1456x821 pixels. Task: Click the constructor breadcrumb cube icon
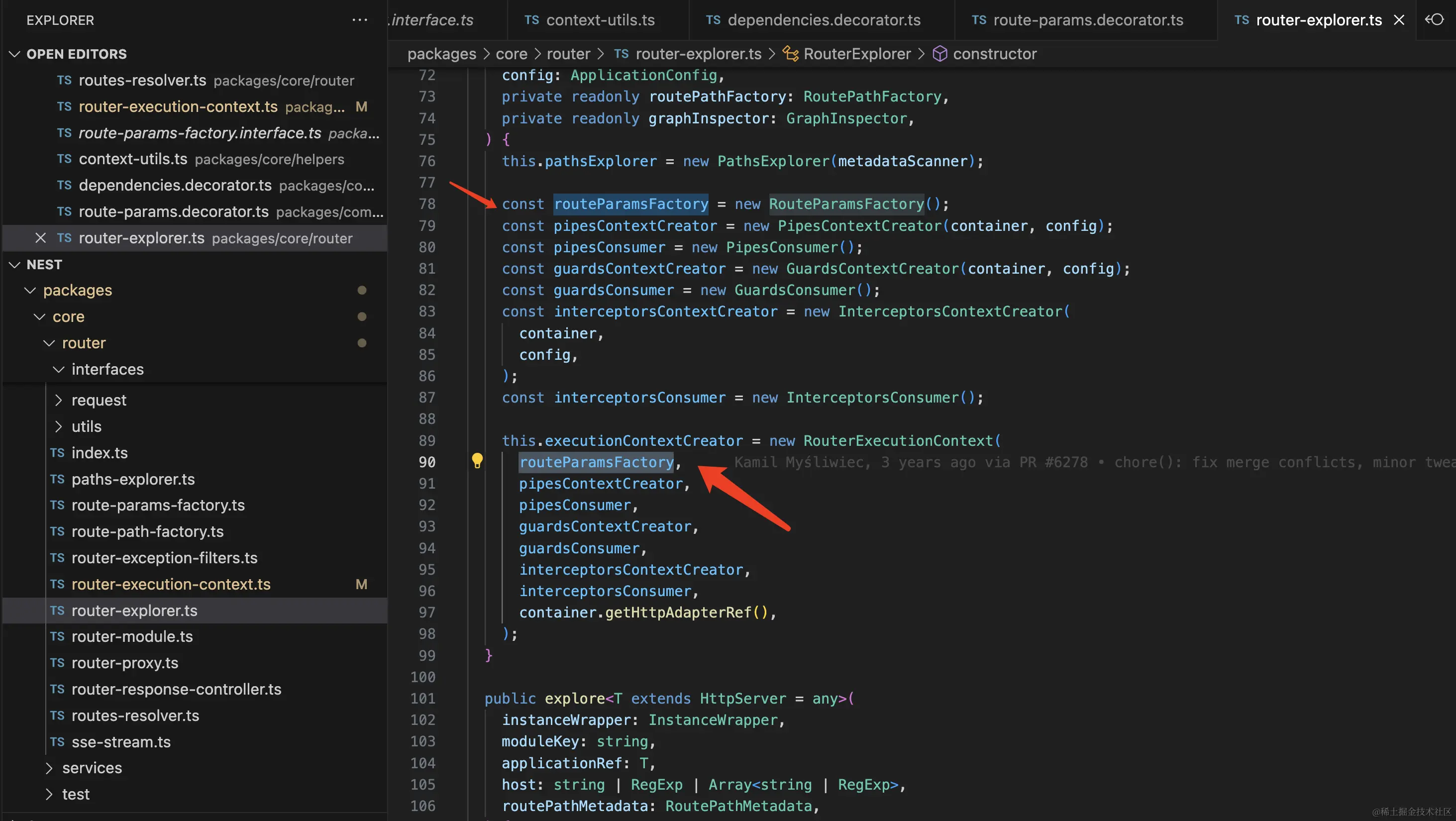[x=939, y=54]
